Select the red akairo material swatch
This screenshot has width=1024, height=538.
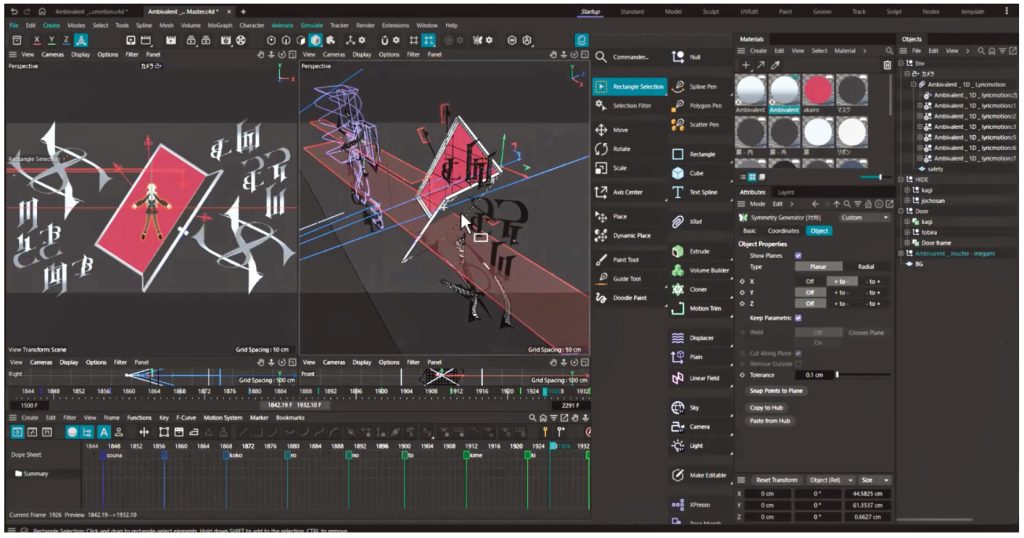(819, 90)
